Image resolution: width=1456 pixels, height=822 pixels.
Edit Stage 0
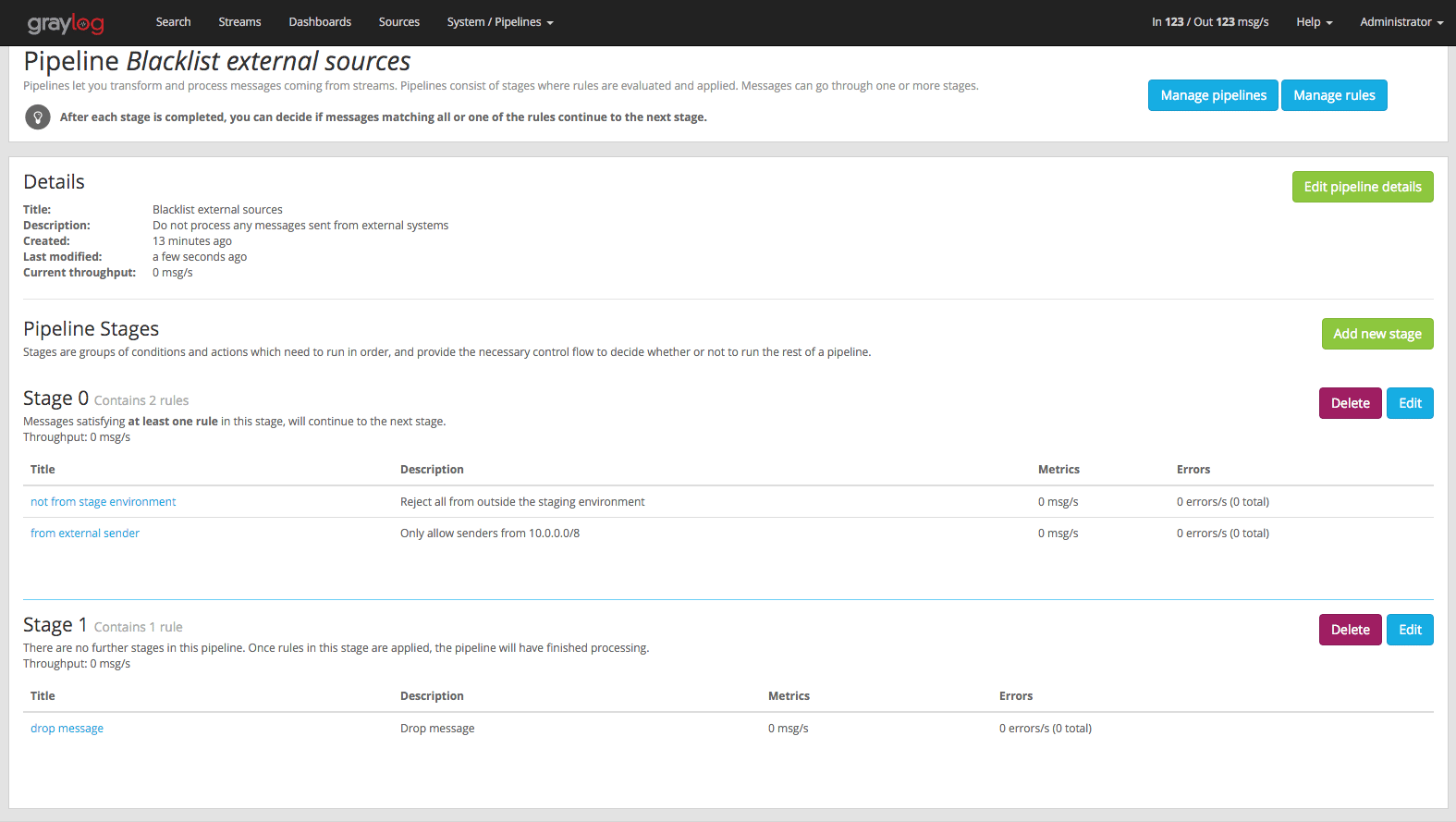click(x=1410, y=403)
